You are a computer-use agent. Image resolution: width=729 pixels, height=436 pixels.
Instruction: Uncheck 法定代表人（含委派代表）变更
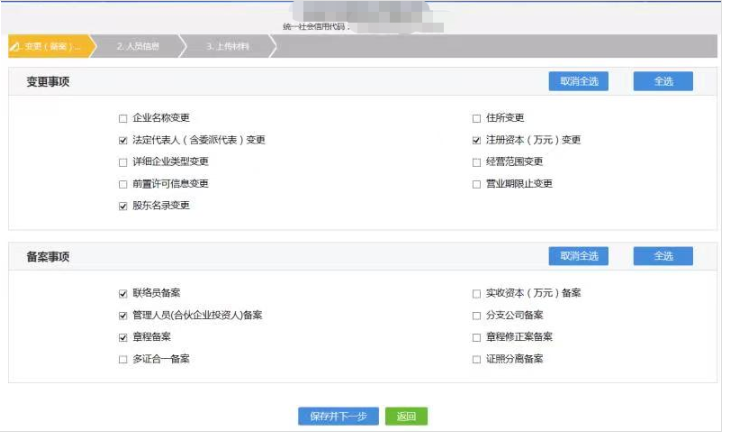coord(123,140)
